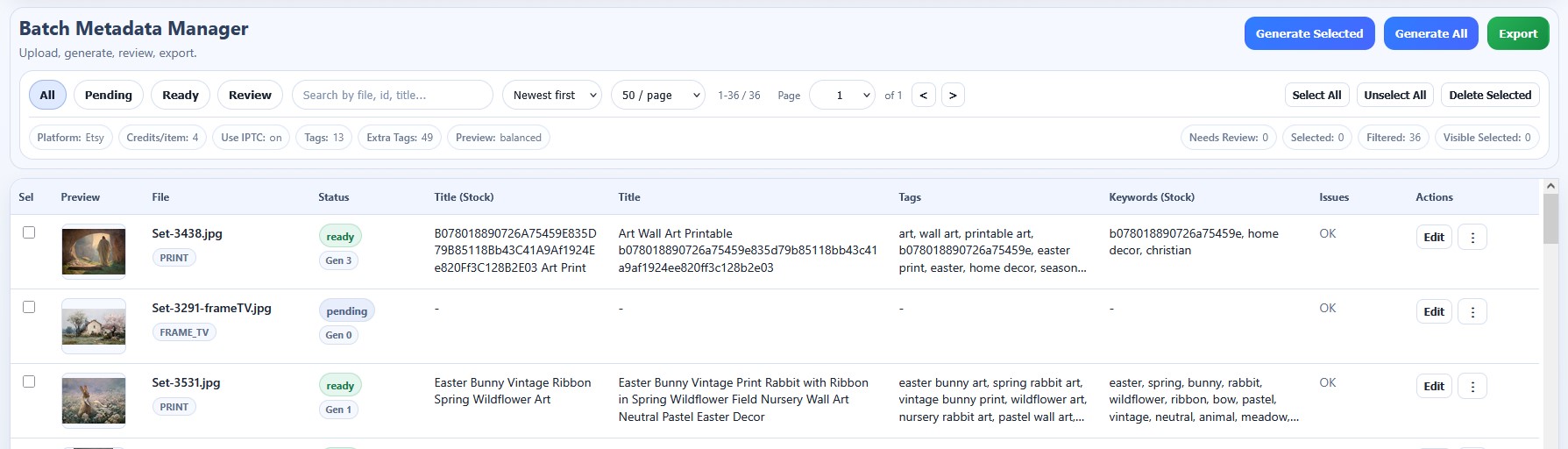Click ready status badge of Set-3438.jpg

340,236
